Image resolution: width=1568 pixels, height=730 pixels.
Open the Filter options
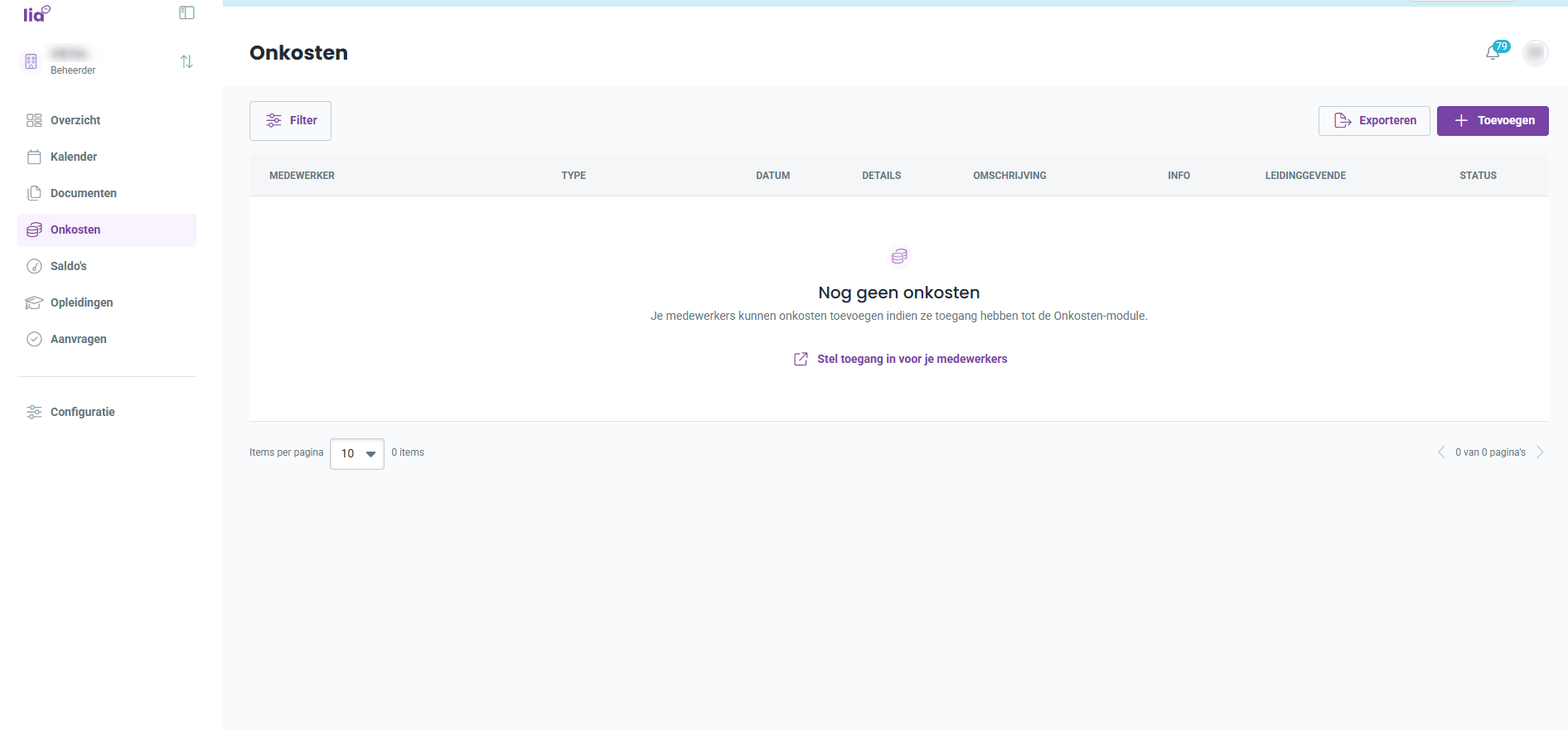point(290,121)
